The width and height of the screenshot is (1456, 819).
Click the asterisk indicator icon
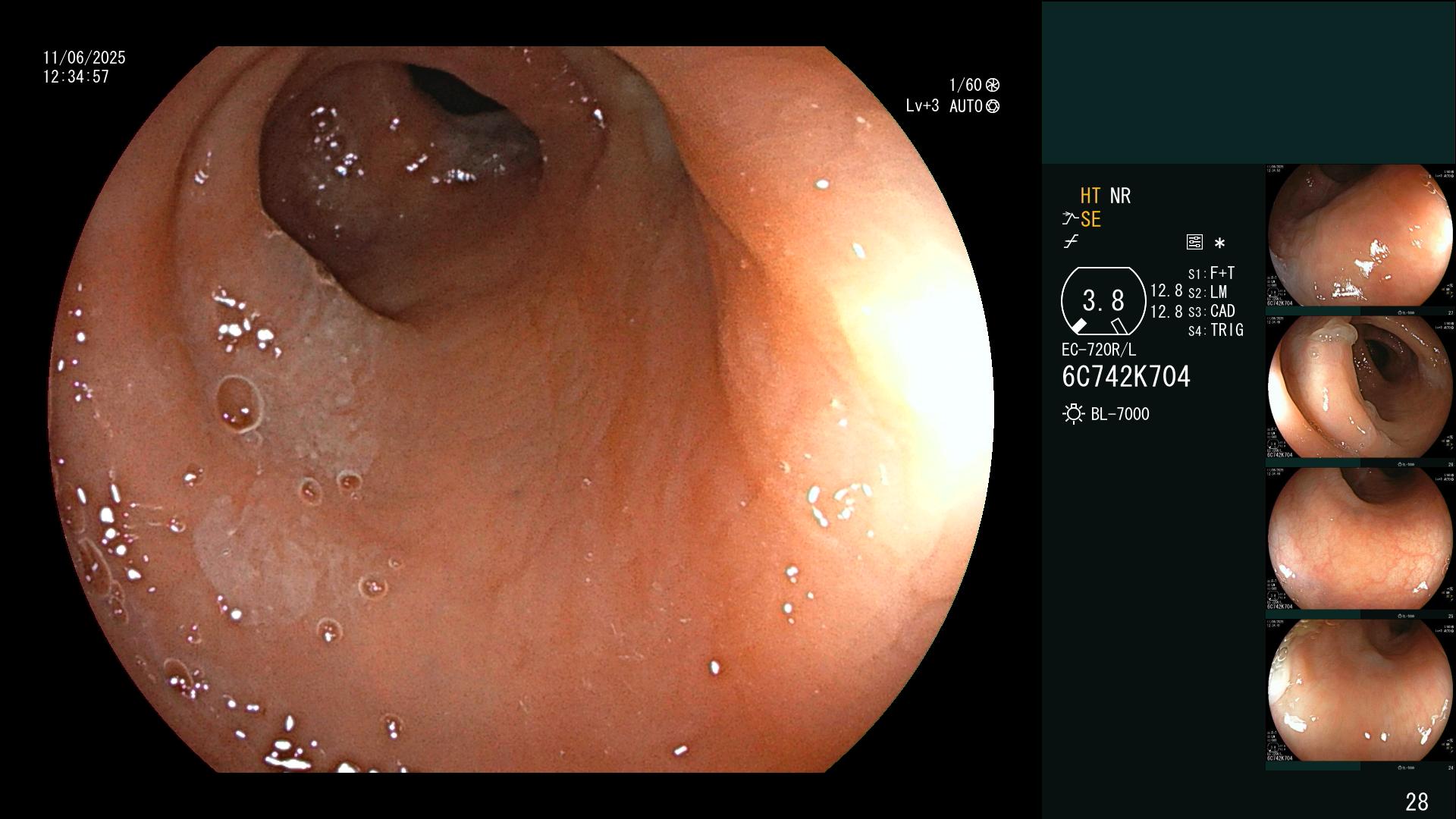(x=1219, y=243)
